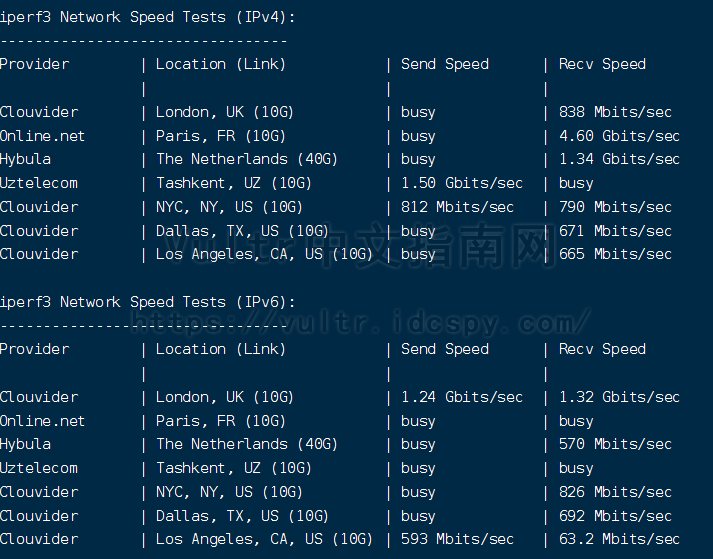Click "Dallas, TX, US (10G)" in the IPv4 table
The height and width of the screenshot is (559, 713).
point(242,231)
